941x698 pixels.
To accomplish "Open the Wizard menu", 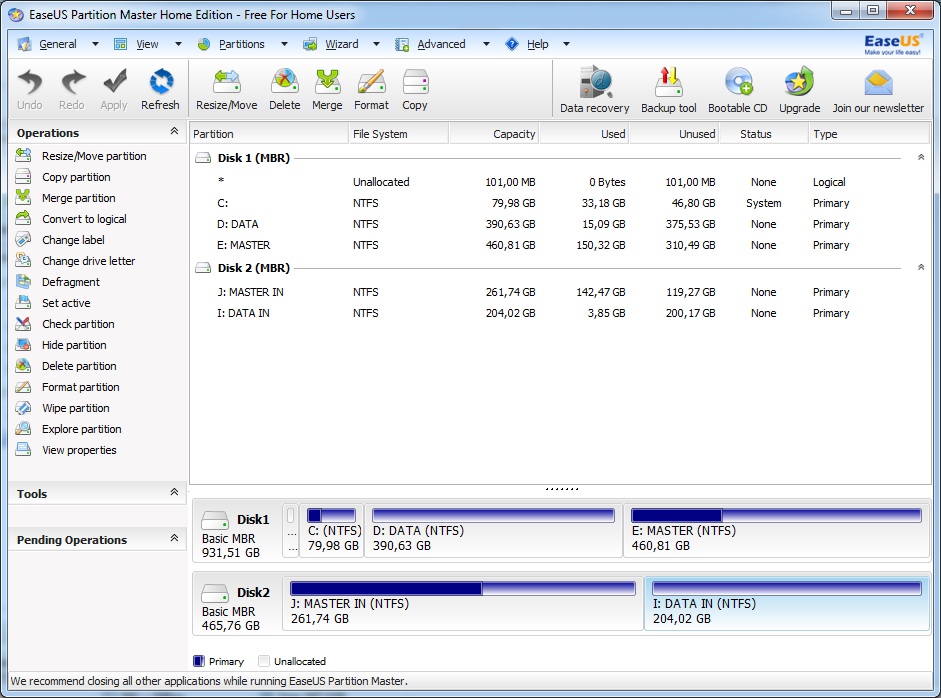I will tap(341, 44).
